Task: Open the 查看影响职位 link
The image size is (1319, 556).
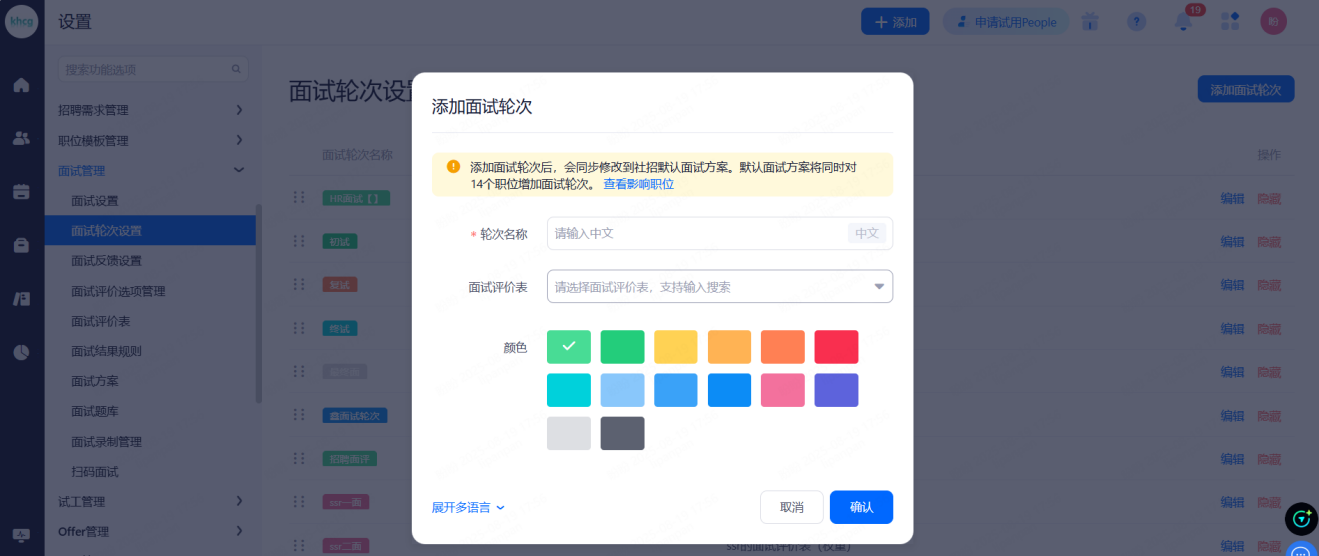Action: point(638,184)
